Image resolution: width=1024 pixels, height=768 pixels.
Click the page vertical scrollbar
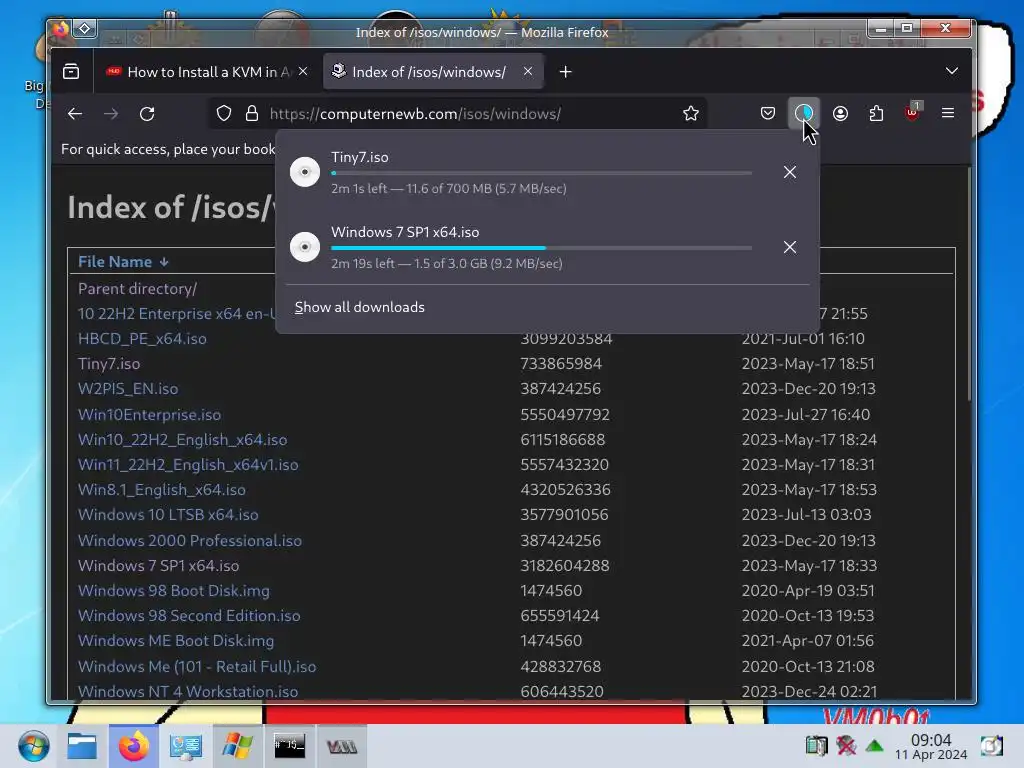tap(969, 284)
